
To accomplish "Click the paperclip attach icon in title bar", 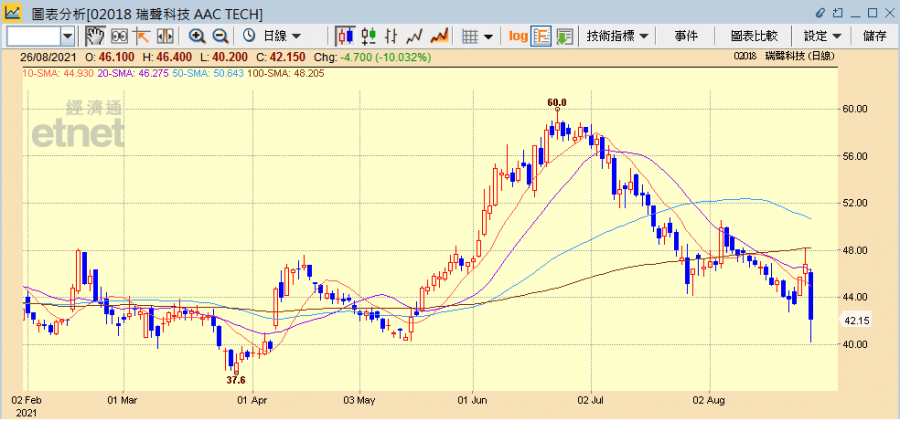I will [x=821, y=12].
